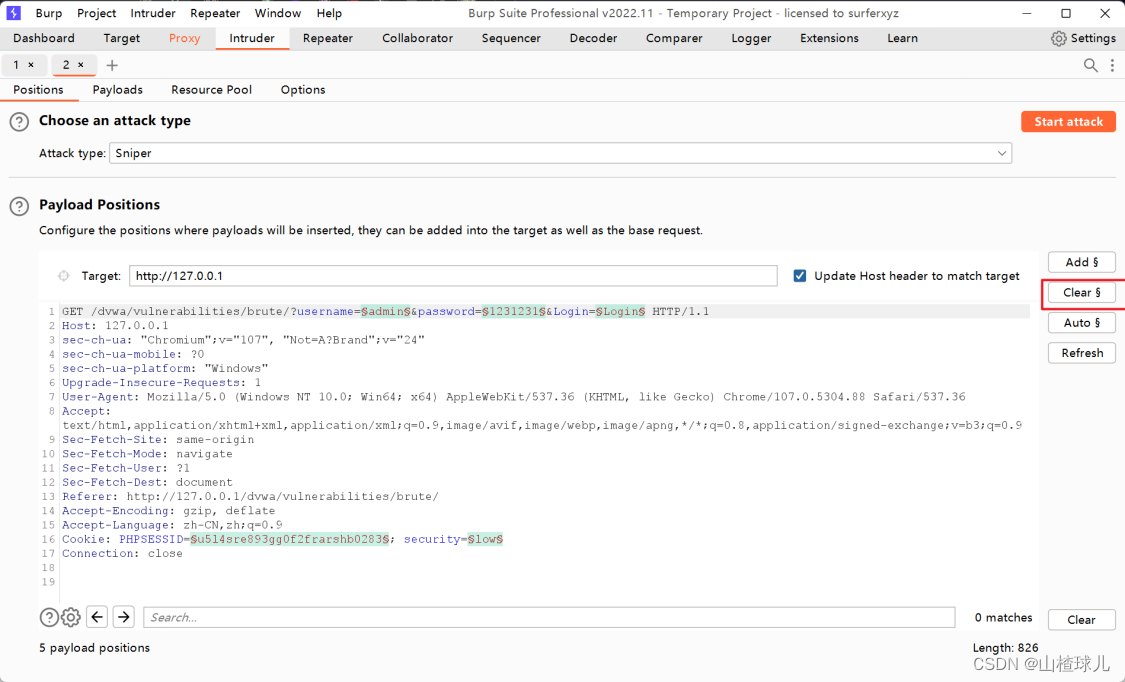Click the Burp Suite logo icon
Screen dimensions: 1125x682
pyautogui.click(x=13, y=13)
